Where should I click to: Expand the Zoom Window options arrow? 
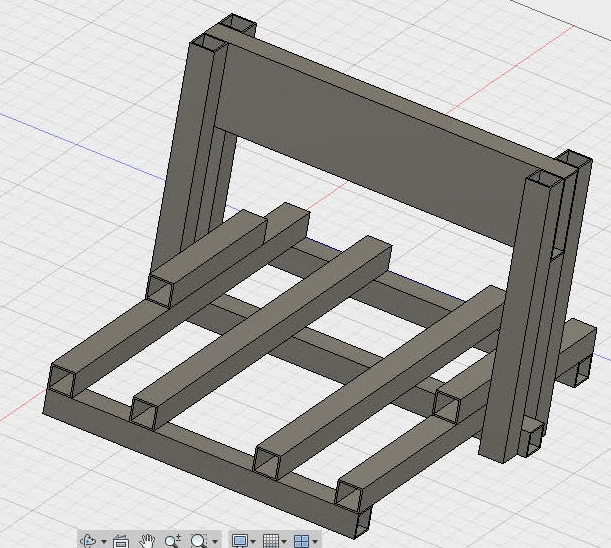point(215,541)
